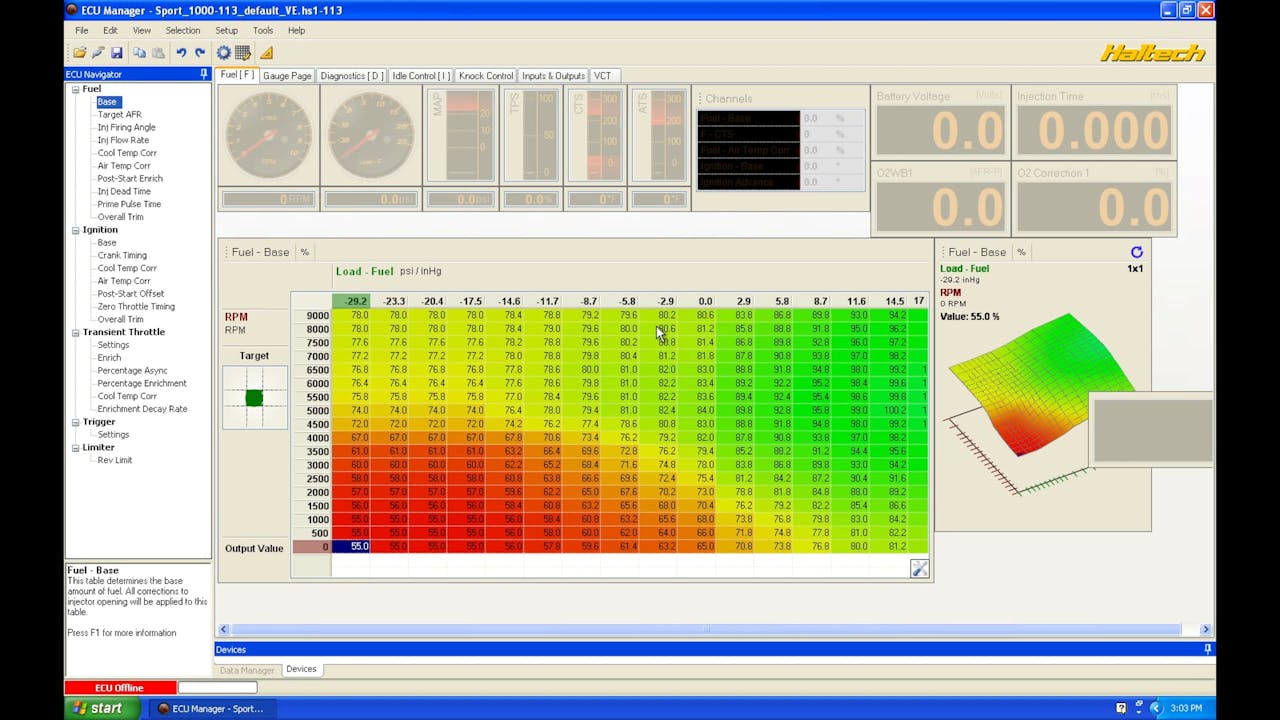Screen dimensions: 1280x720
Task: Click the table/grid editor toolbar icon
Action: [x=243, y=52]
